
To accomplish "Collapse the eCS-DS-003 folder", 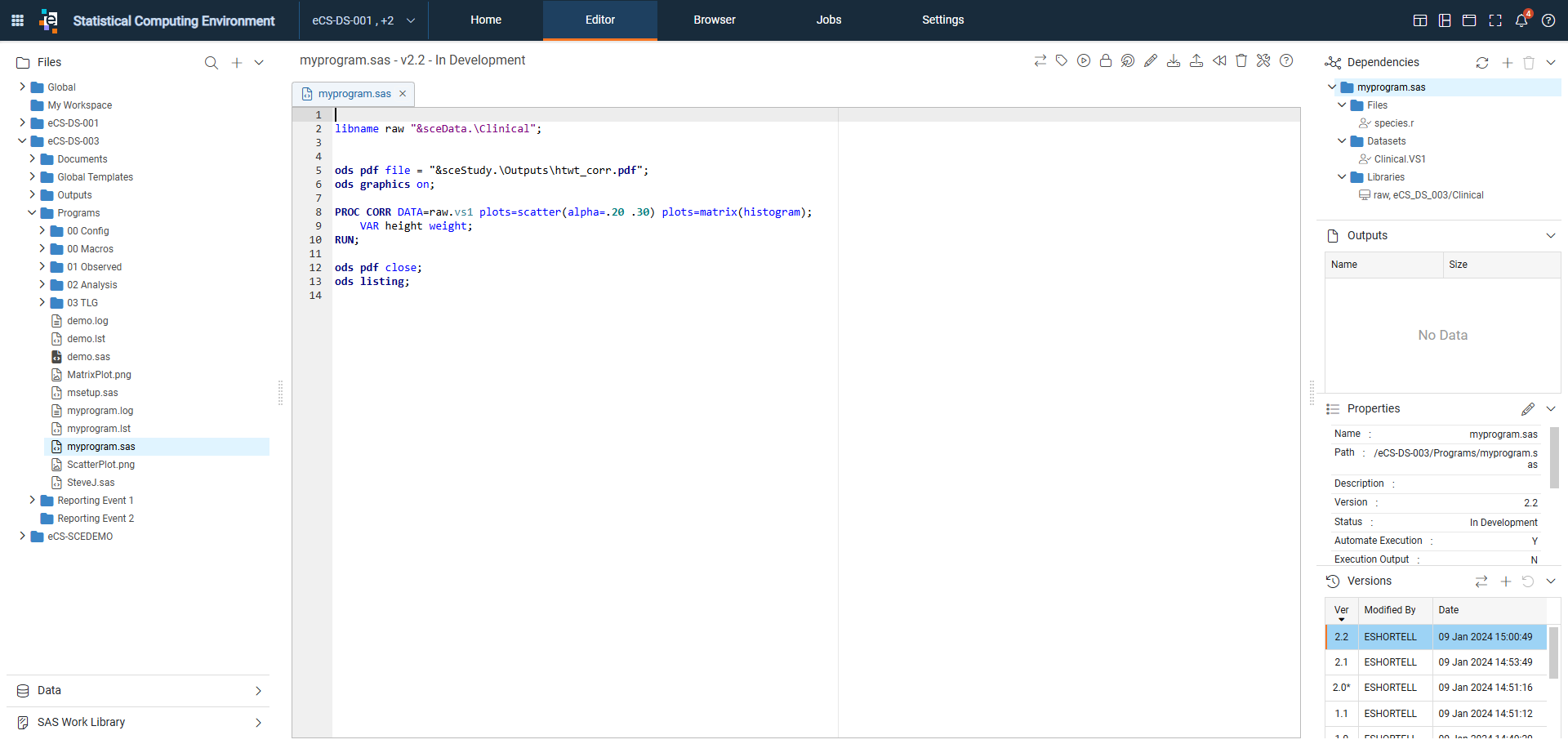I will [22, 140].
